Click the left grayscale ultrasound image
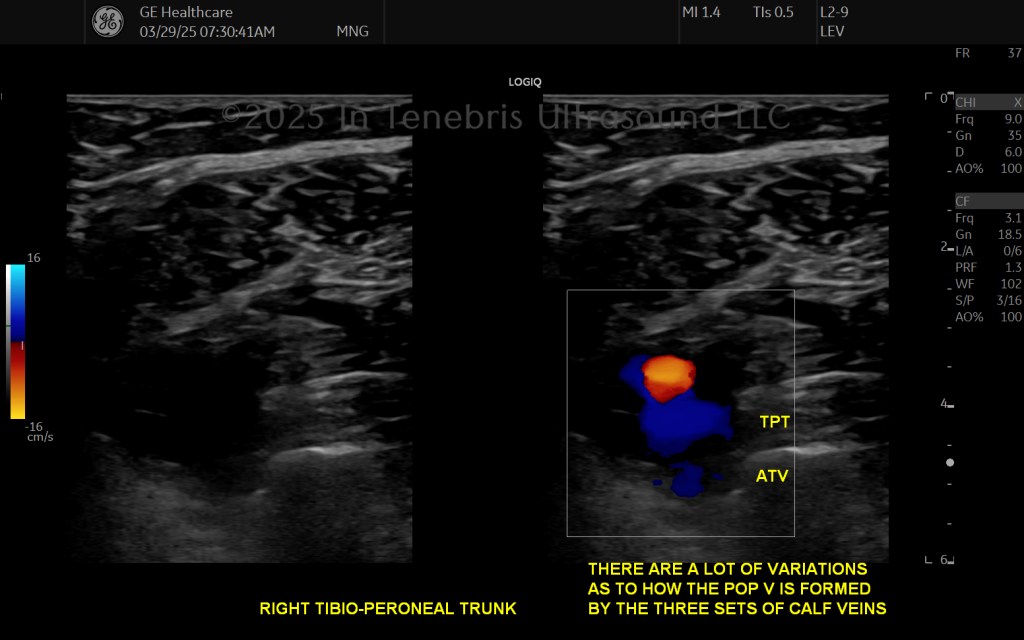 coord(240,328)
